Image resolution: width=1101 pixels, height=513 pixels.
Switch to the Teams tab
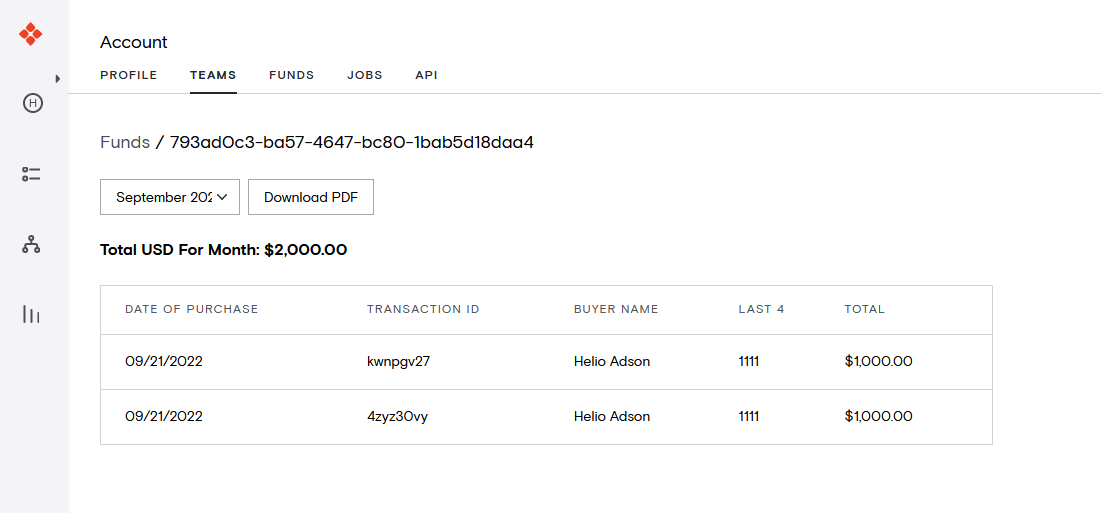(x=213, y=75)
